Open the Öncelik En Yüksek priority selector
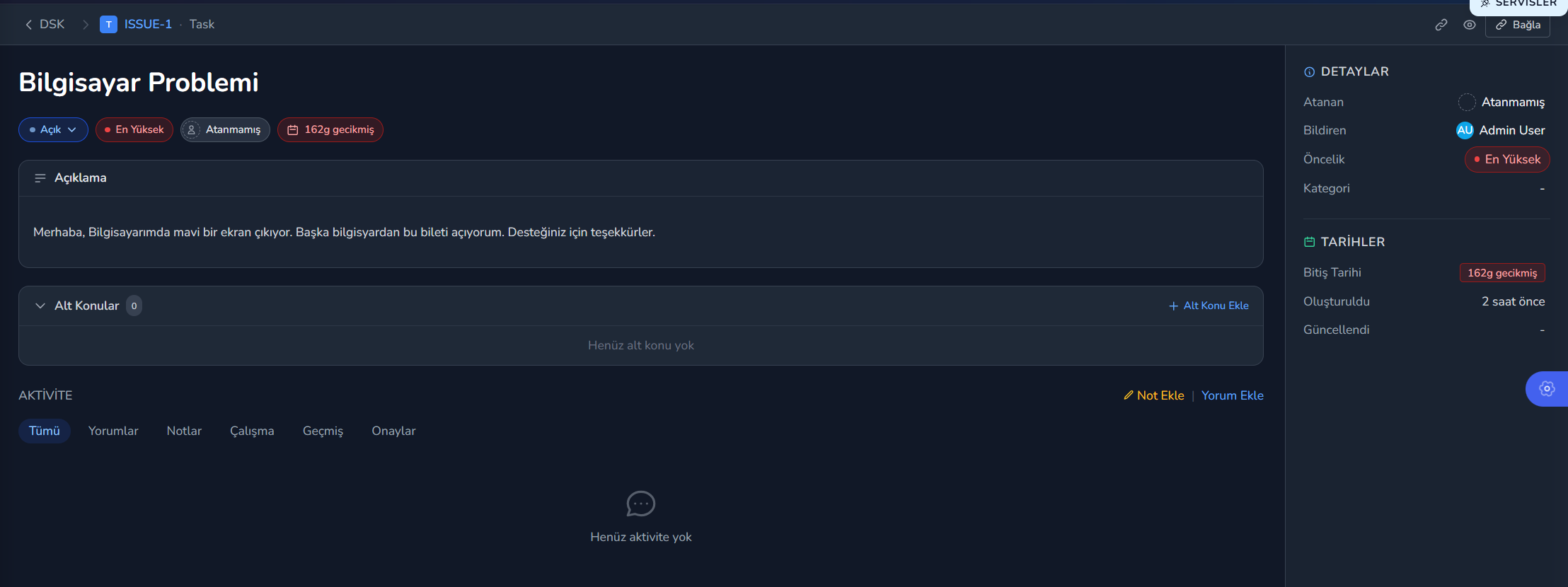Screen dimensions: 1568x587 pyautogui.click(x=1507, y=159)
